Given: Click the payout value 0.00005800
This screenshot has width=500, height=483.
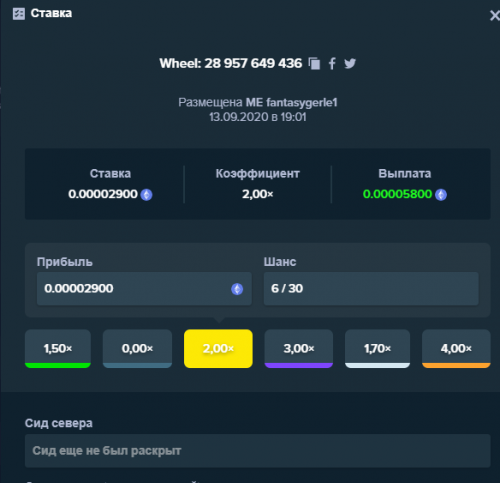Looking at the screenshot, I should coord(397,194).
